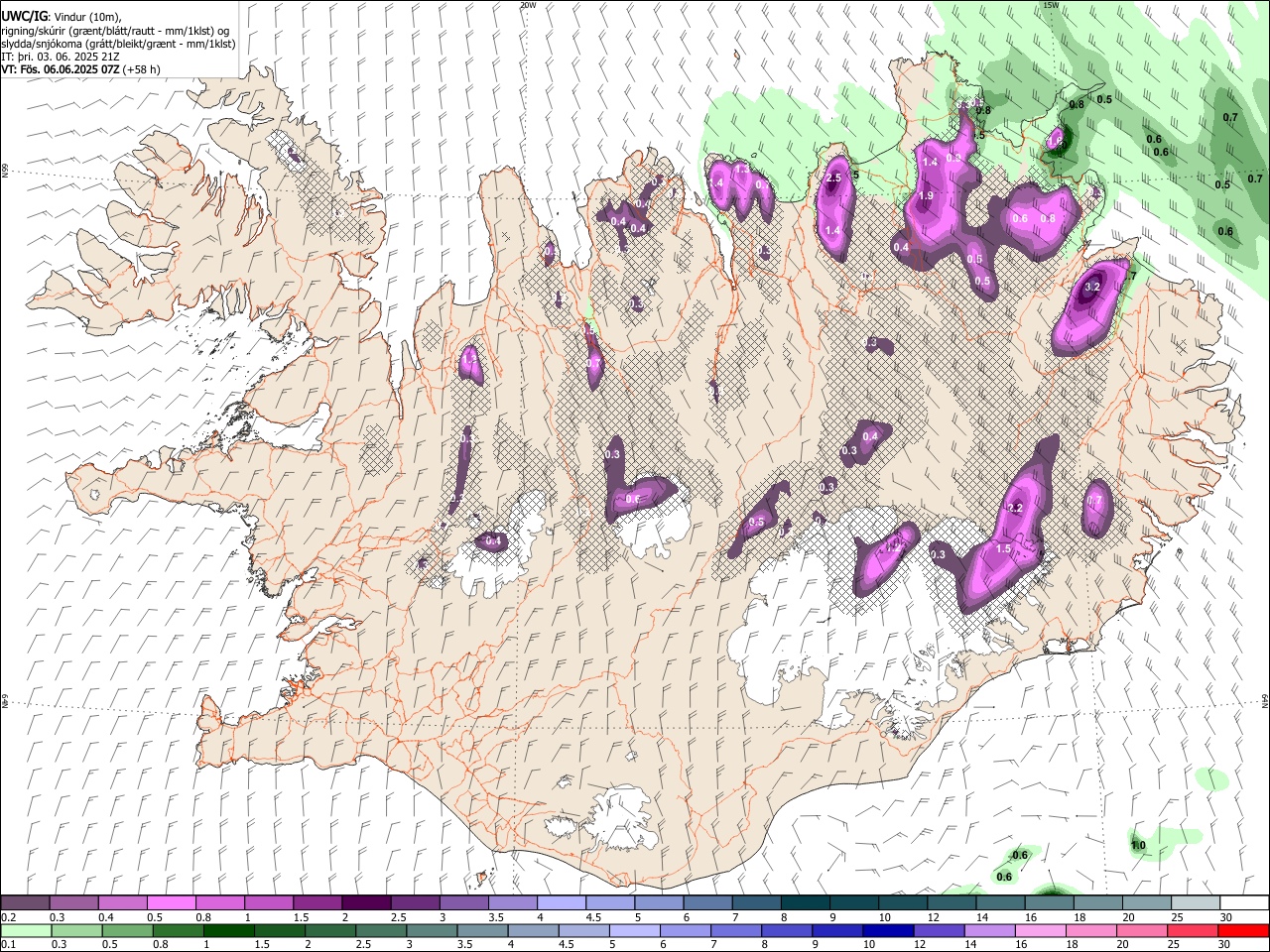Click the '2.5' precipitation value on the map
The height and width of the screenshot is (952, 1270).
pos(833,178)
